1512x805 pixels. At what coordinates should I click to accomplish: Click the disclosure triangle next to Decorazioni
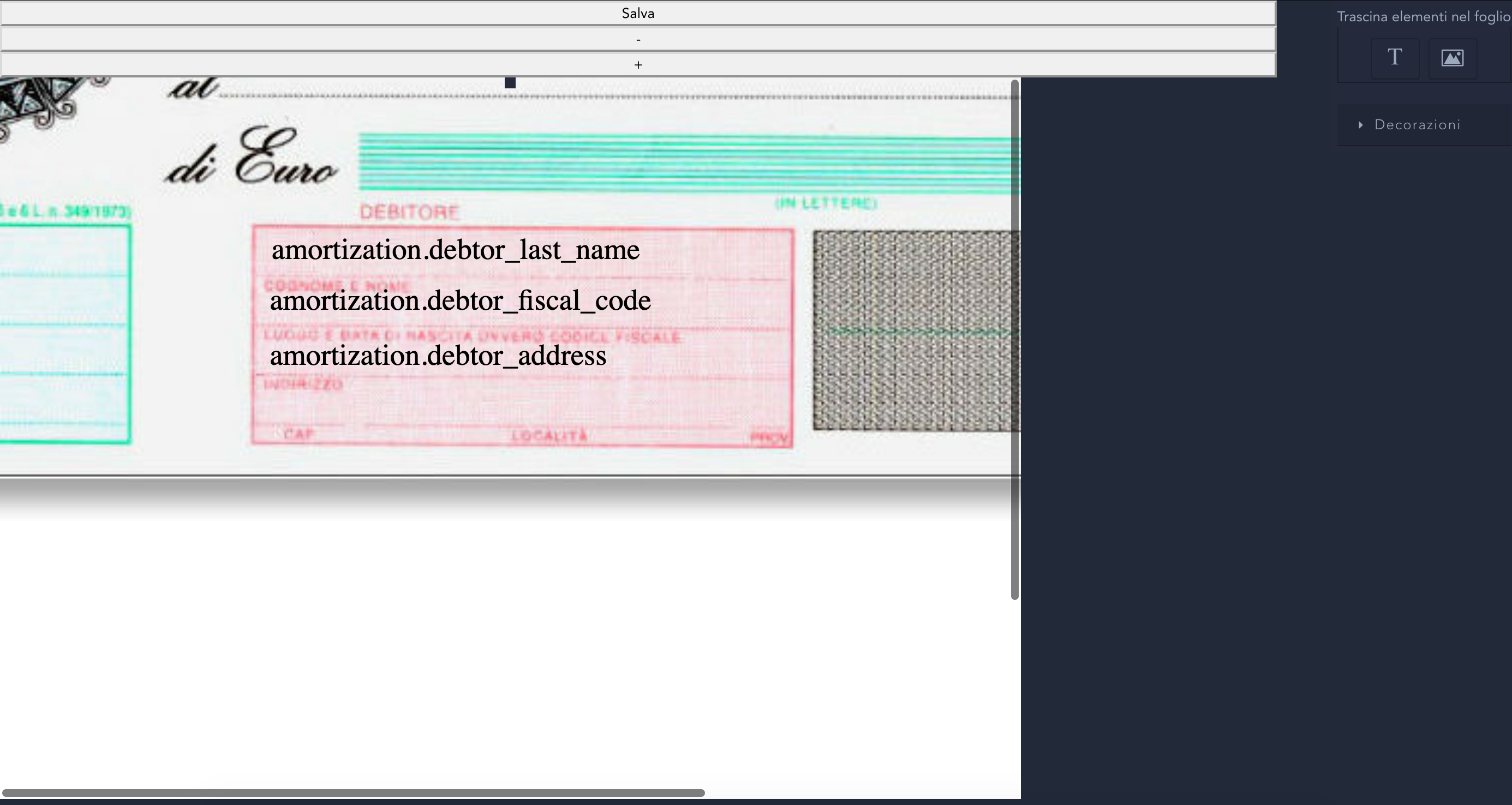(1361, 124)
